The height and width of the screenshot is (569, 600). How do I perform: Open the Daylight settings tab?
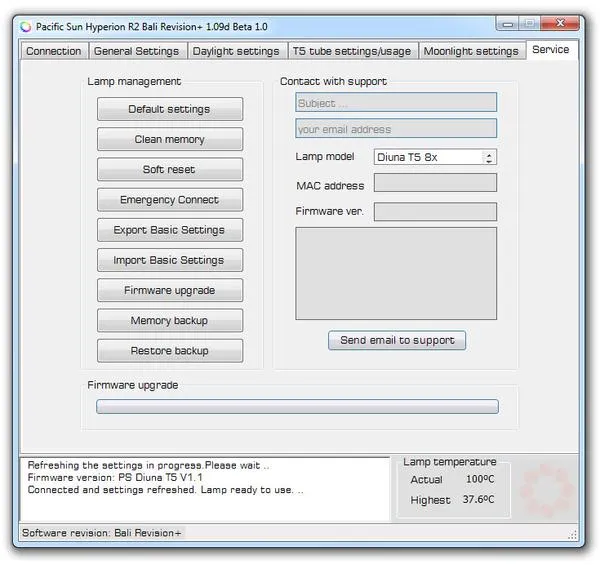click(x=236, y=51)
